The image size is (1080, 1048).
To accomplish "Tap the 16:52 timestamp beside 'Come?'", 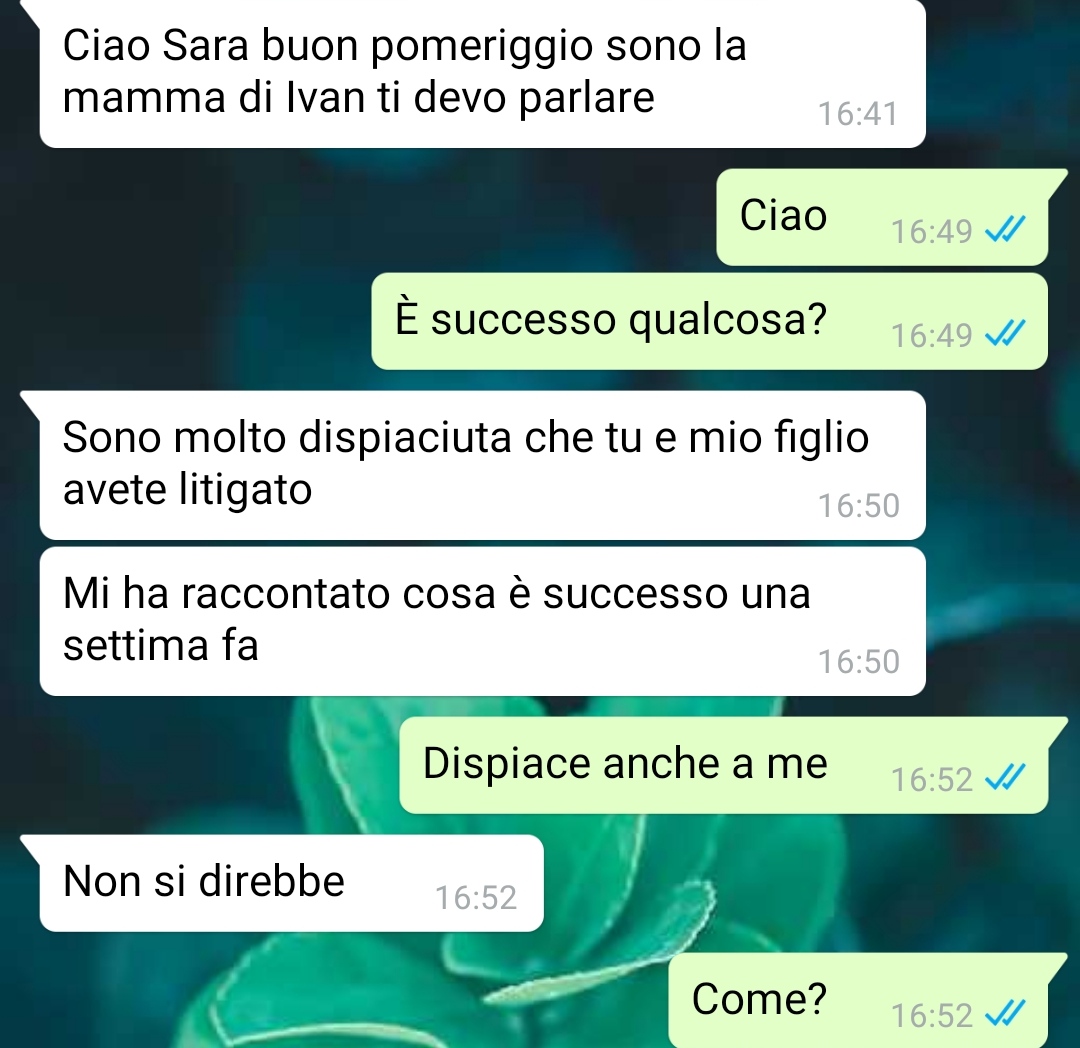I will point(931,1016).
